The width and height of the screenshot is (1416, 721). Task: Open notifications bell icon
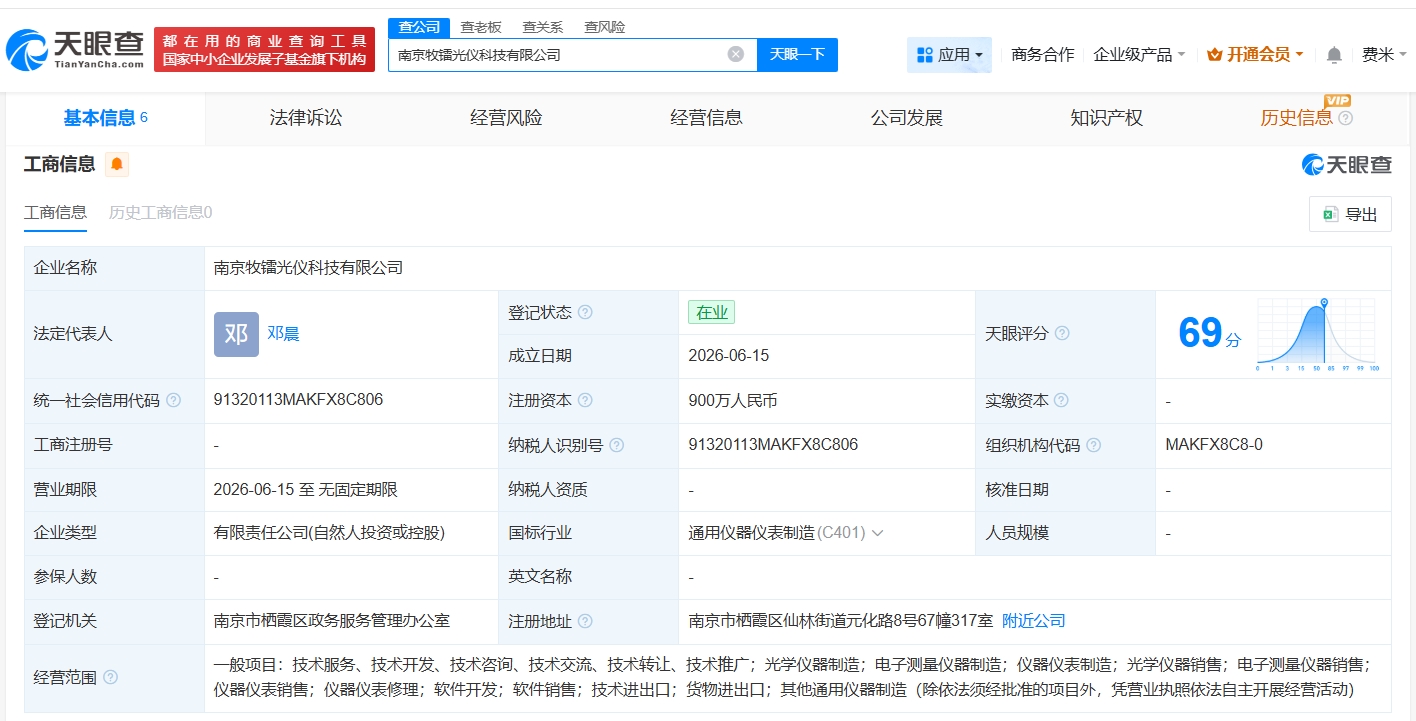1334,55
